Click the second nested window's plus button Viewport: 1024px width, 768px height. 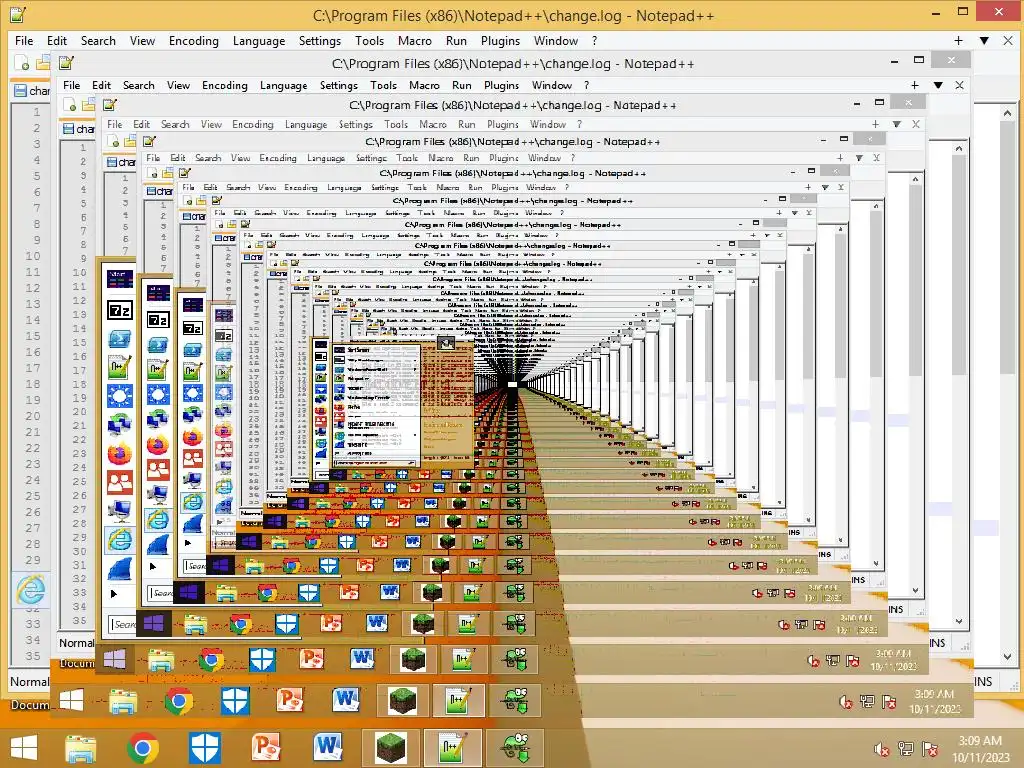pyautogui.click(x=914, y=85)
